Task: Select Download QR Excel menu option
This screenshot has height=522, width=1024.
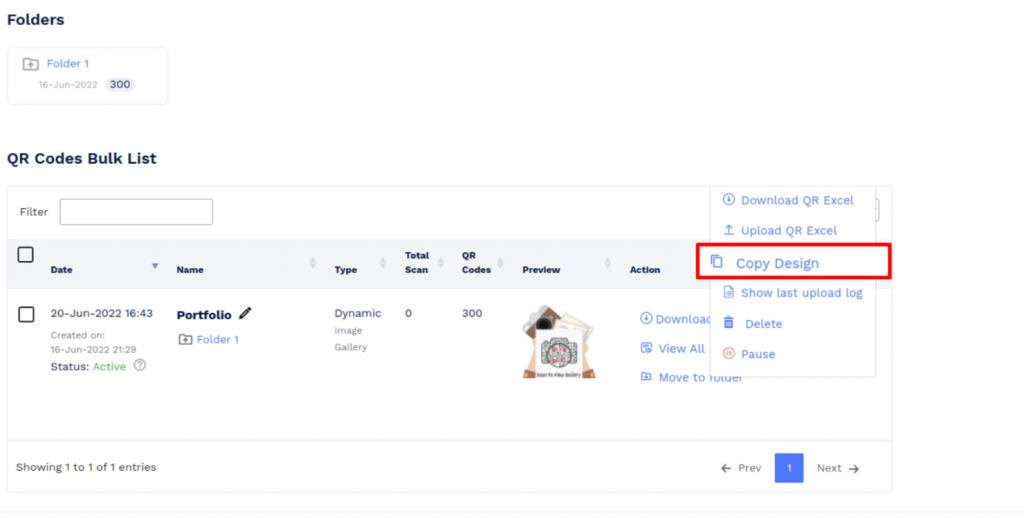Action: click(x=796, y=200)
